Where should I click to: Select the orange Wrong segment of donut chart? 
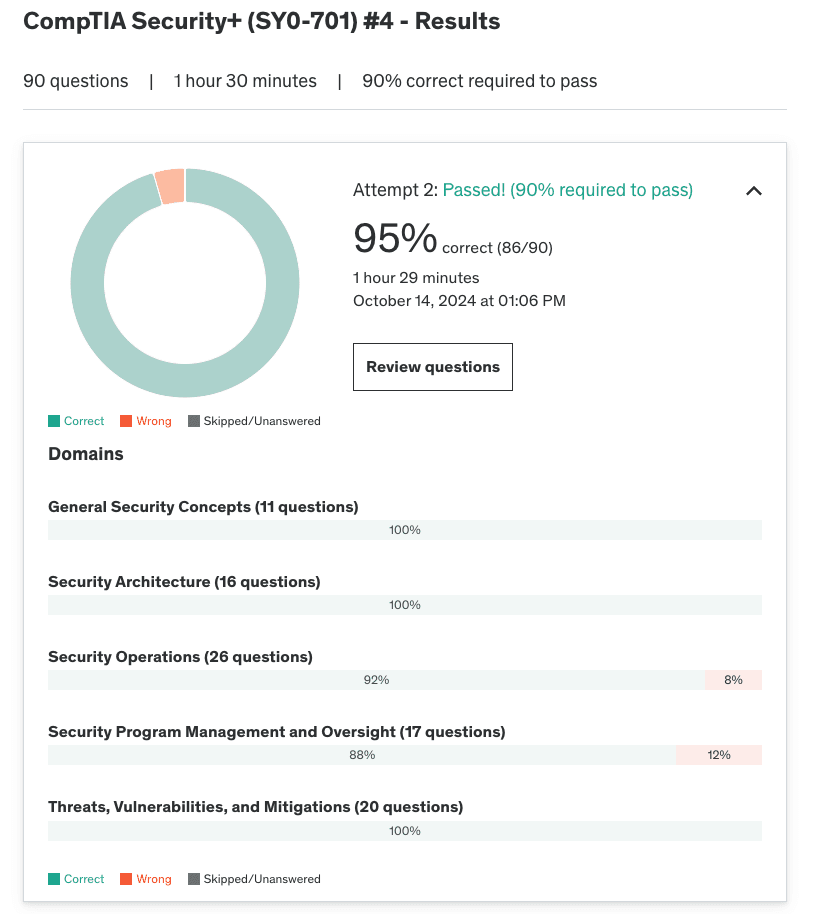[170, 186]
